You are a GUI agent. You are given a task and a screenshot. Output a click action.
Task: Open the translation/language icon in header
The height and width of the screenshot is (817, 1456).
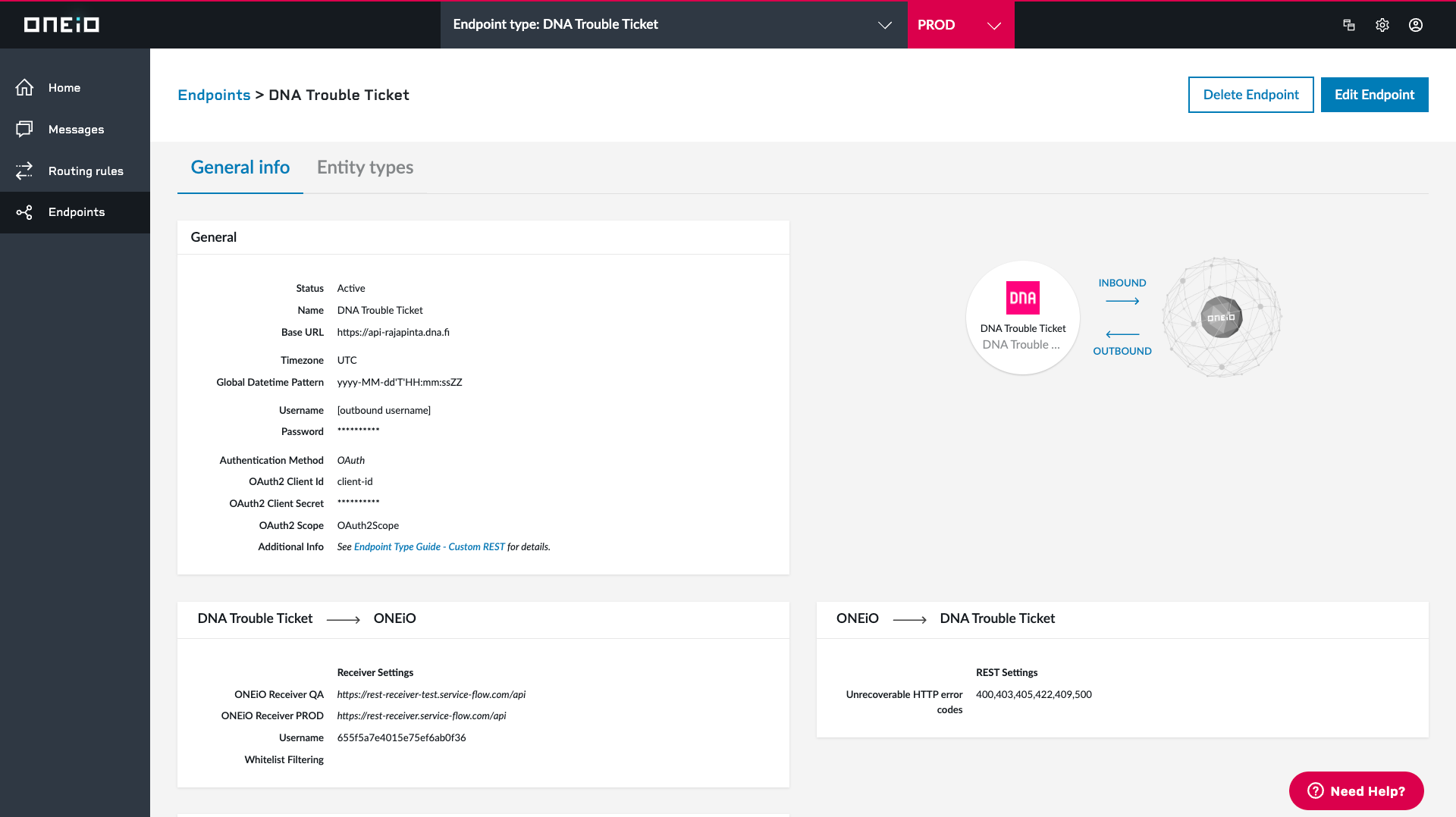pyautogui.click(x=1349, y=25)
